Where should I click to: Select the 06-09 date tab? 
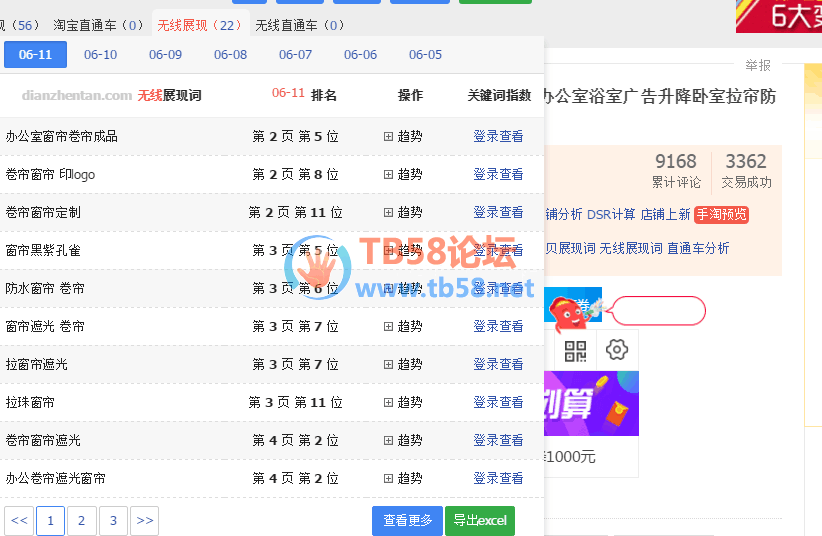pos(166,55)
